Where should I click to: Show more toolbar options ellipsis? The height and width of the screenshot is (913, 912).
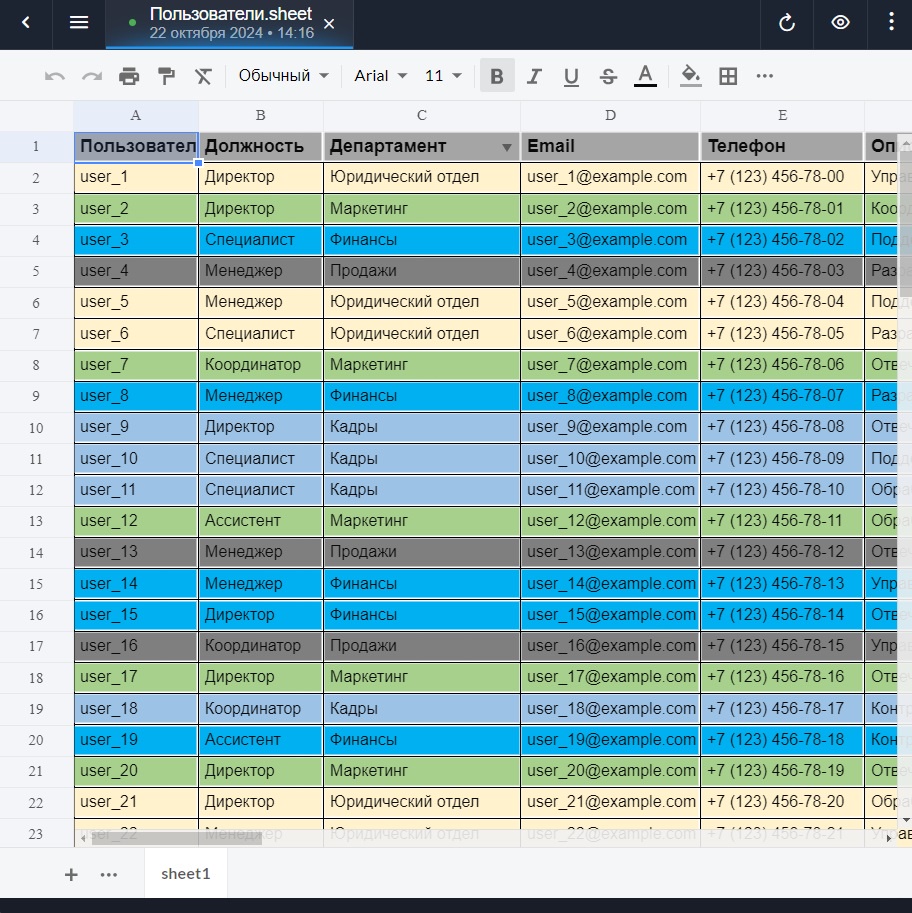pos(765,76)
